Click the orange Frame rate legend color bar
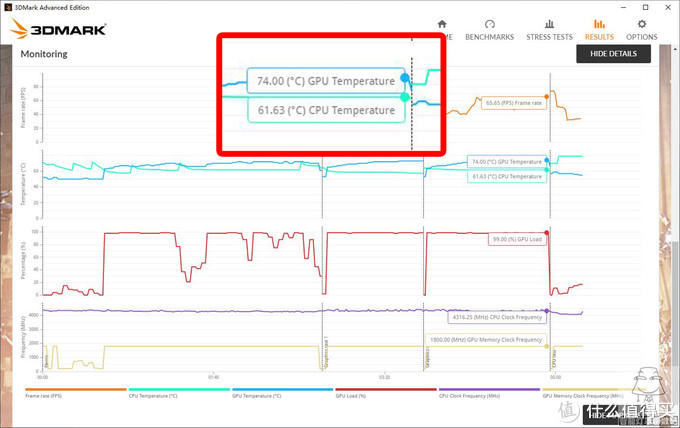Image resolution: width=680 pixels, height=428 pixels. point(76,389)
